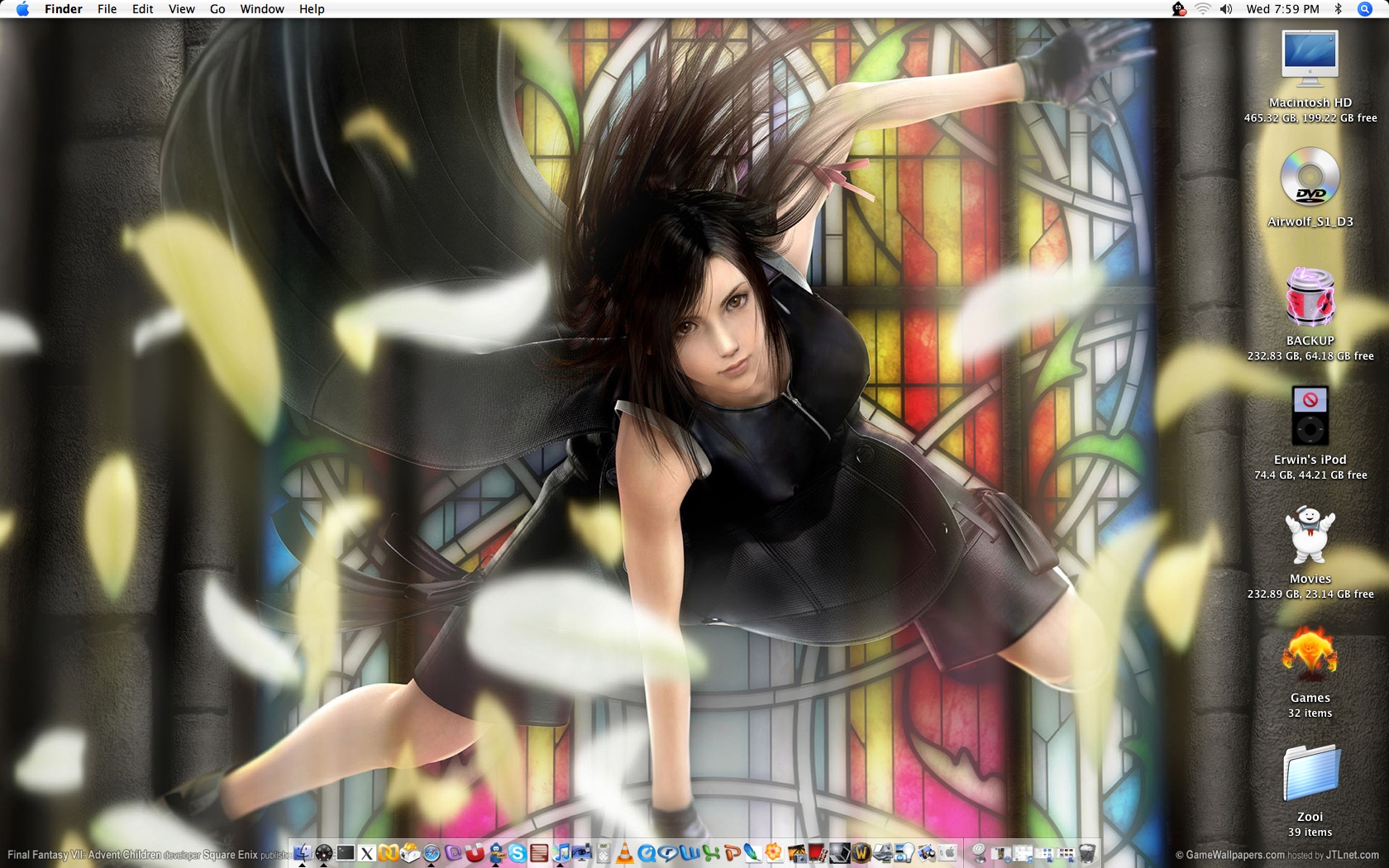The image size is (1389, 868).
Task: Open the Window menu
Action: click(262, 9)
